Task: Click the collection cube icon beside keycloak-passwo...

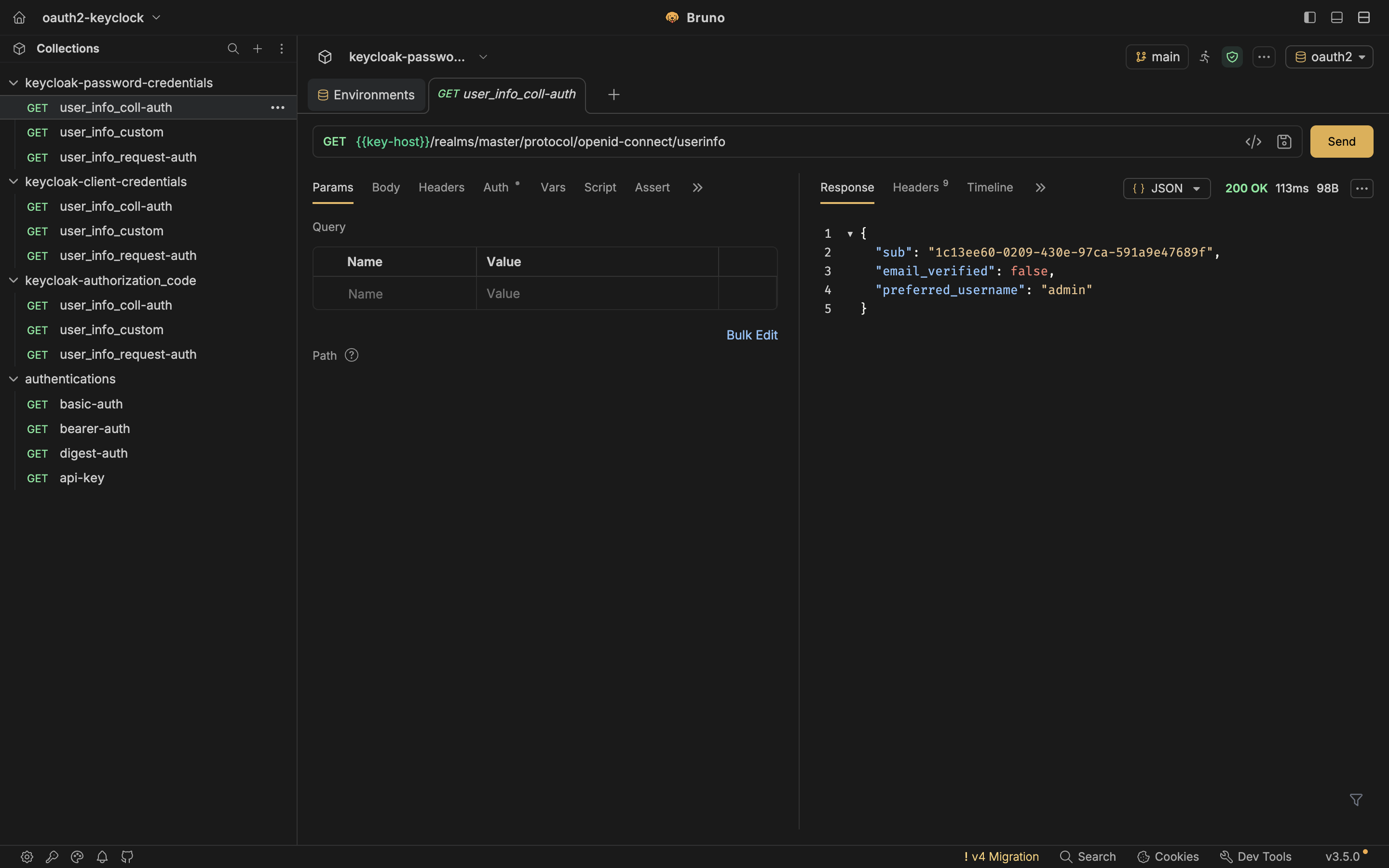Action: (x=325, y=57)
